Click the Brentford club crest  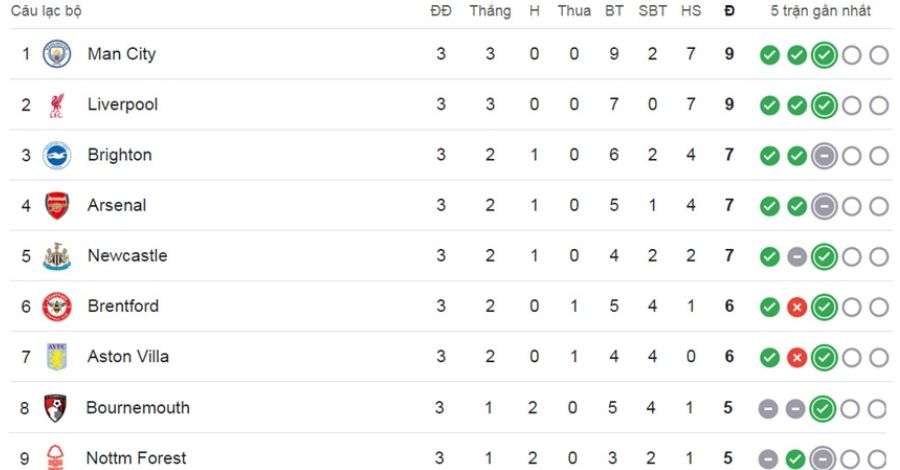[x=57, y=306]
